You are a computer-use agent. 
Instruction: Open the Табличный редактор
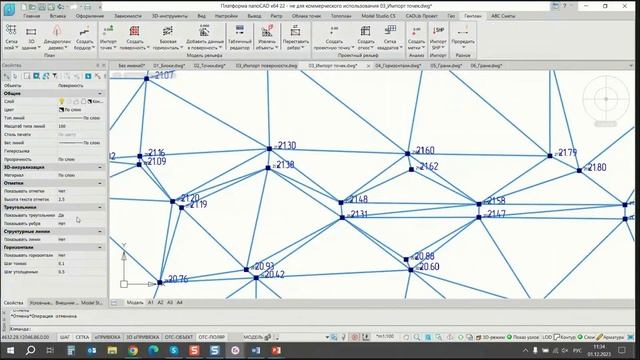[240, 37]
